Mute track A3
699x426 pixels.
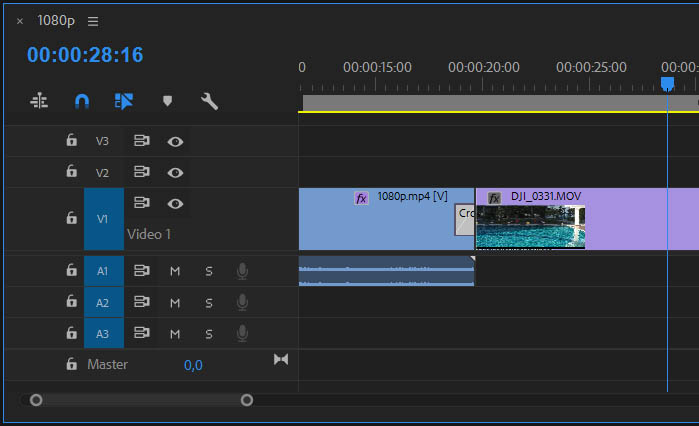175,334
